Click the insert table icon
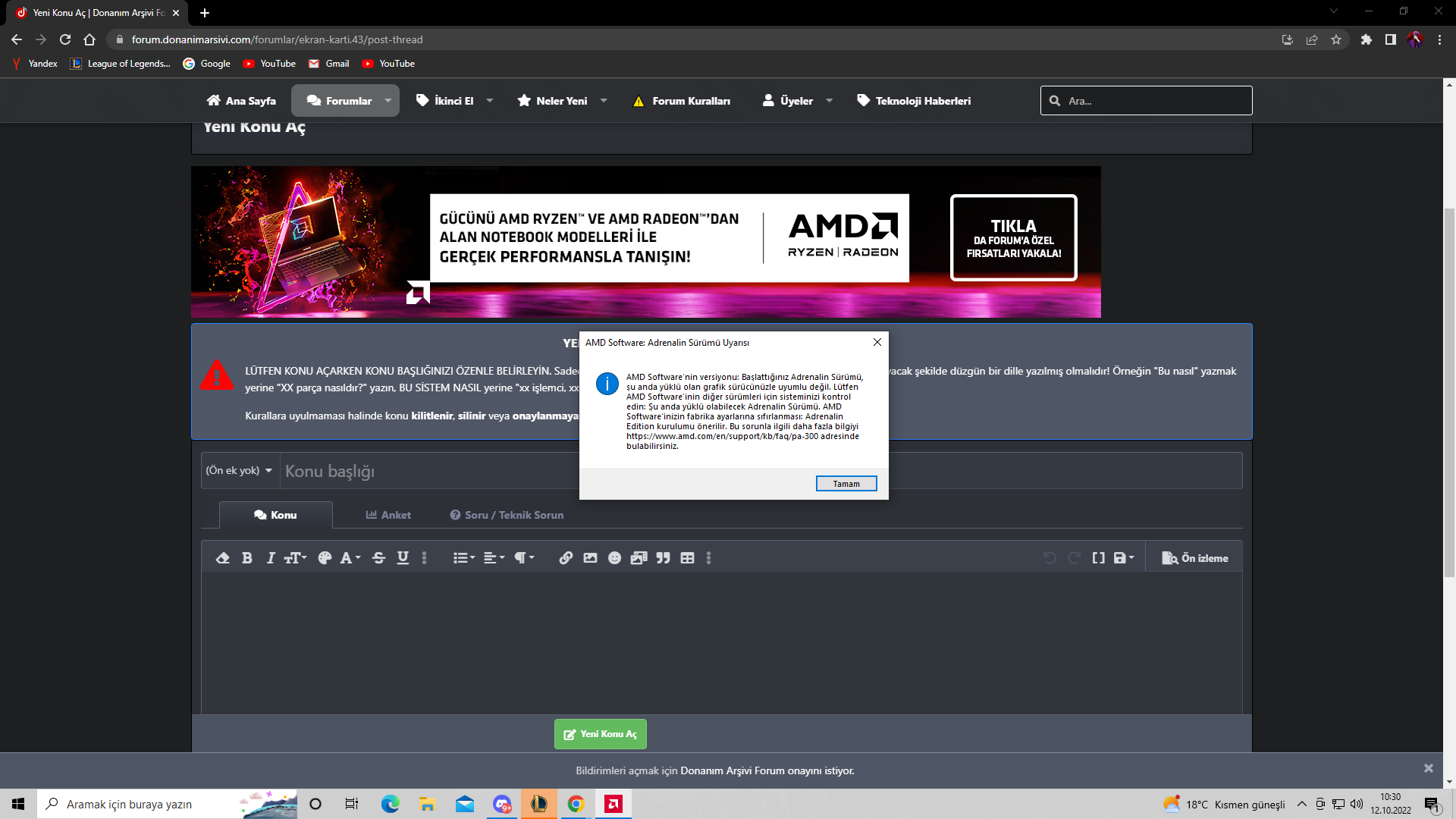The width and height of the screenshot is (1456, 819). [x=687, y=558]
